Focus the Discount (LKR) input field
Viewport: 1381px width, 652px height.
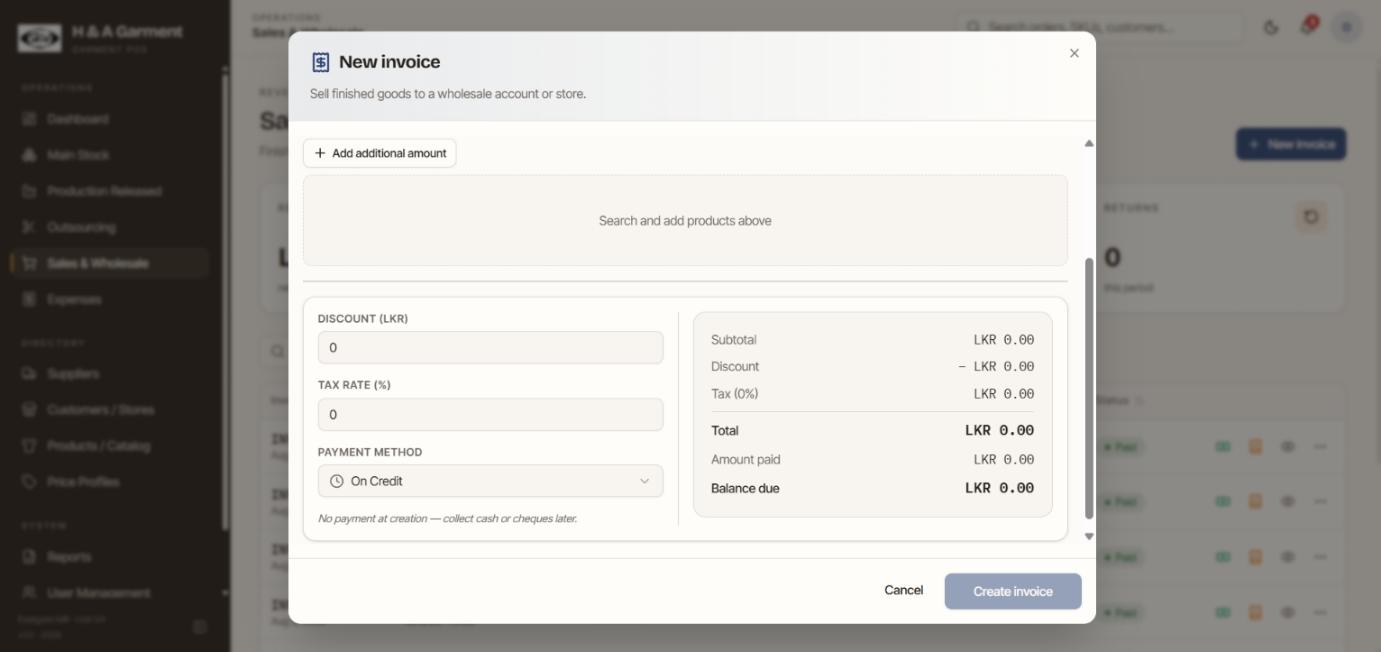click(x=490, y=348)
